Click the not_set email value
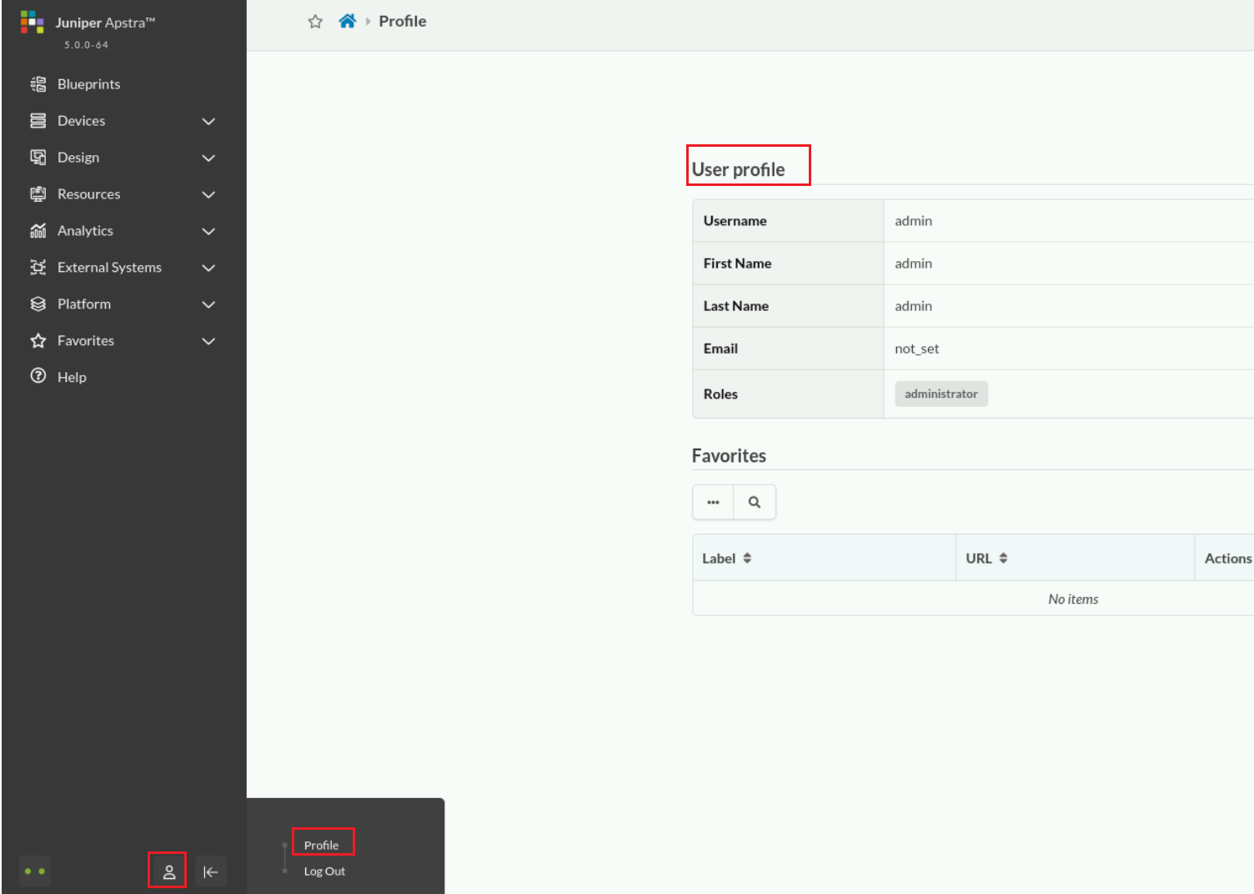Screen dimensions: 1254x894 [917, 349]
